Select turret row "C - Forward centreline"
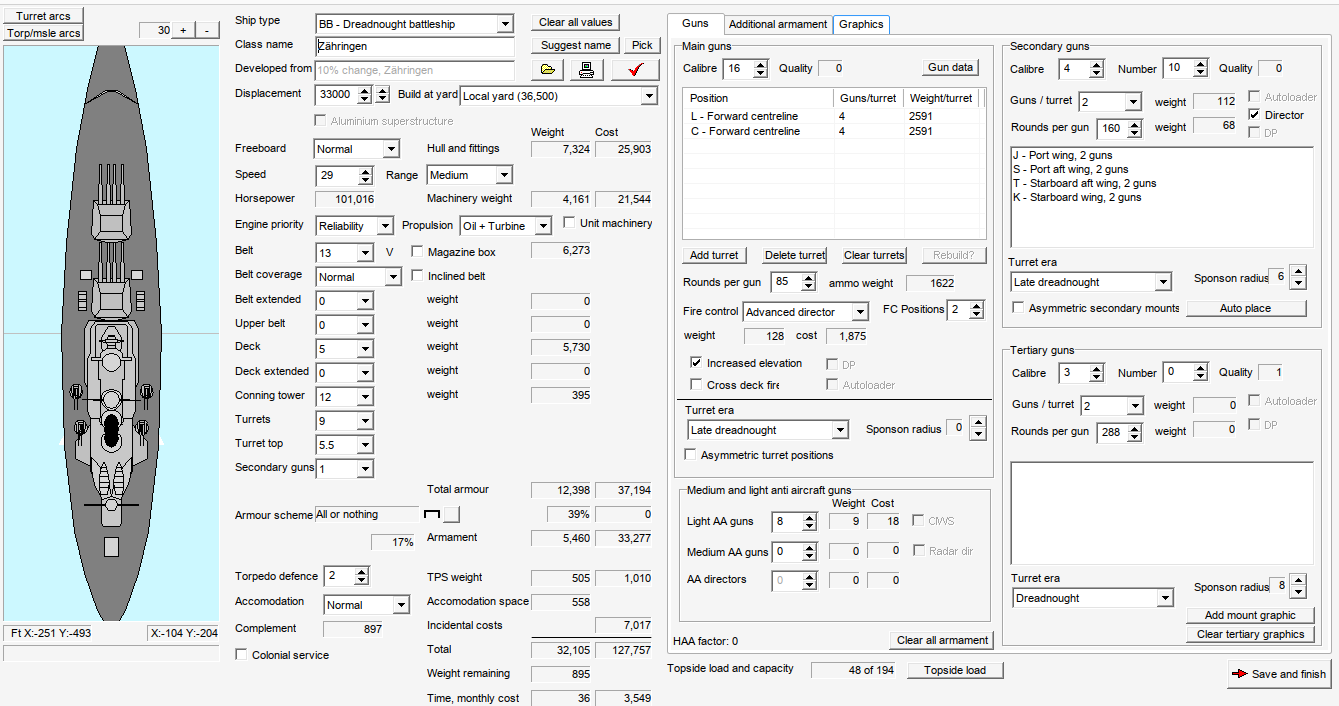The image size is (1339, 706). click(x=832, y=131)
